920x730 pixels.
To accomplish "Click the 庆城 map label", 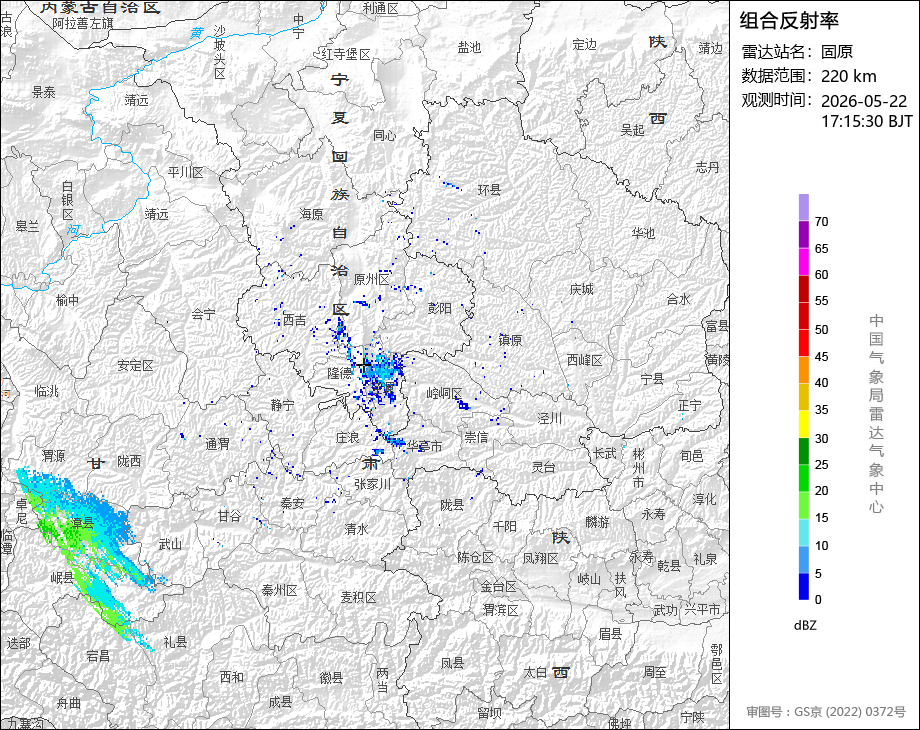I will click(x=581, y=289).
